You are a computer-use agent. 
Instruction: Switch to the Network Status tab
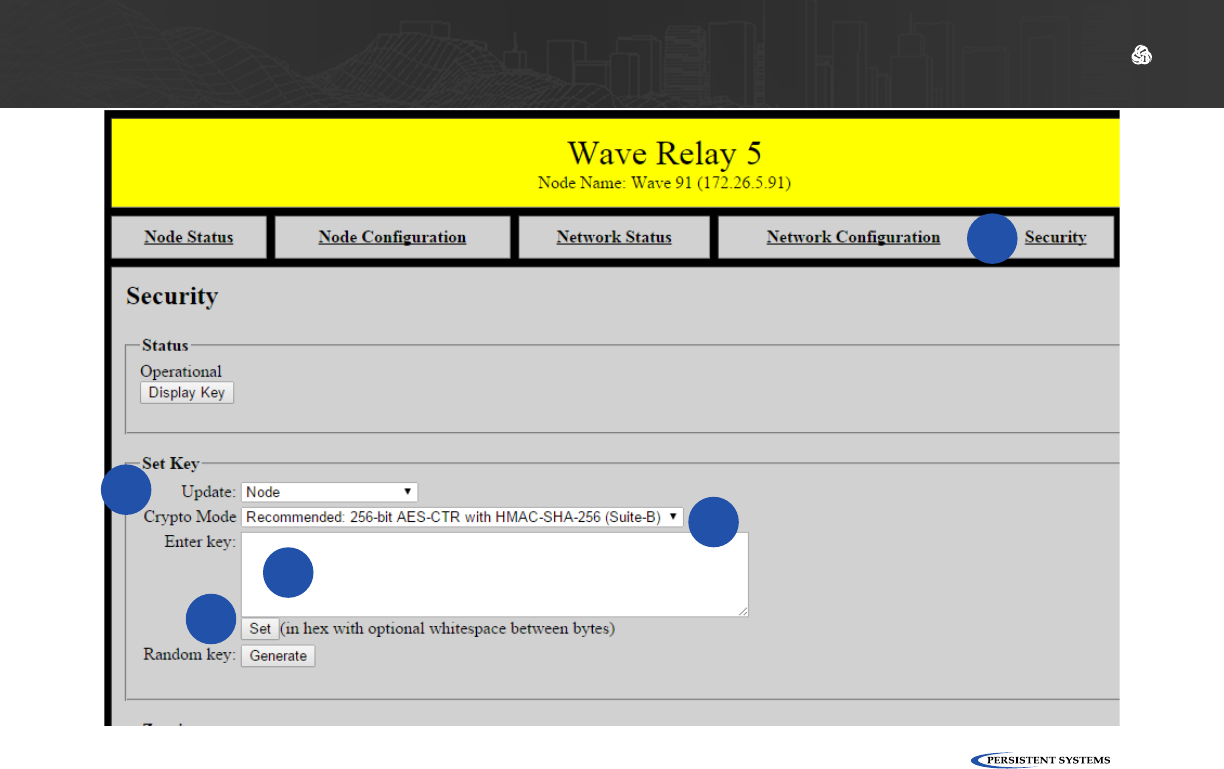point(614,237)
